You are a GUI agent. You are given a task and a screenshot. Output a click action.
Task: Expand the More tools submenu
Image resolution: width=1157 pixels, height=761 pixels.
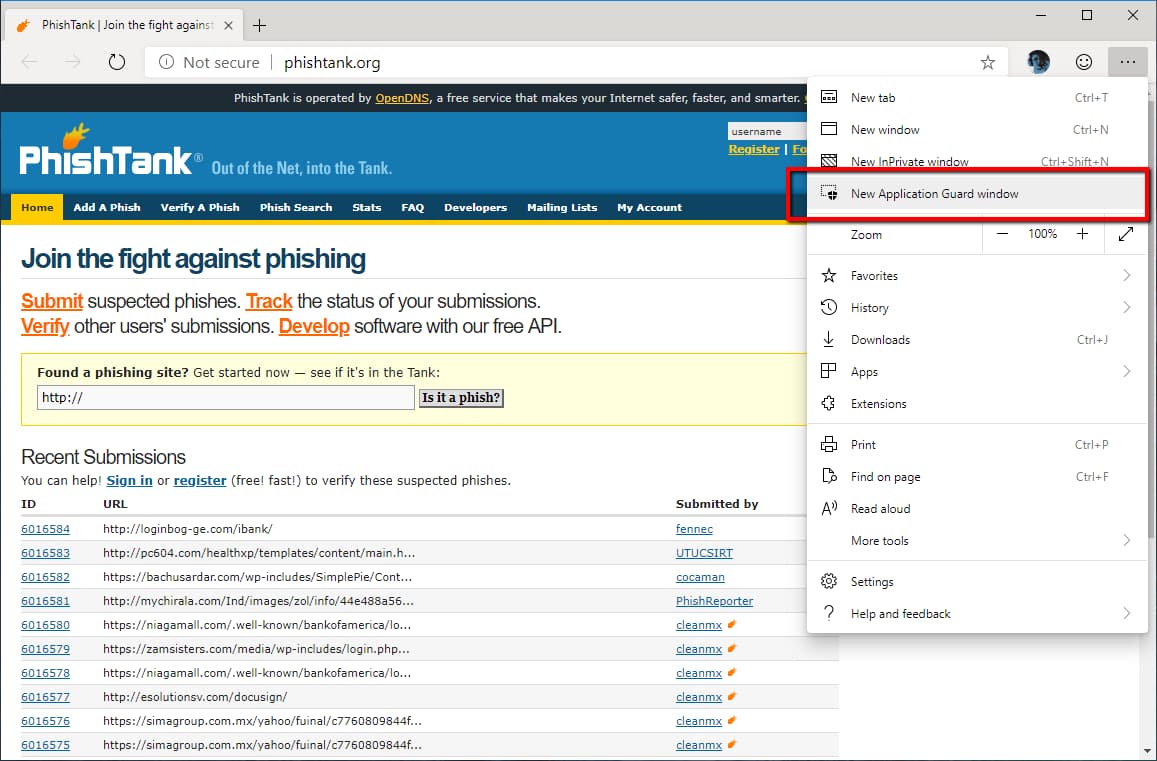[880, 540]
